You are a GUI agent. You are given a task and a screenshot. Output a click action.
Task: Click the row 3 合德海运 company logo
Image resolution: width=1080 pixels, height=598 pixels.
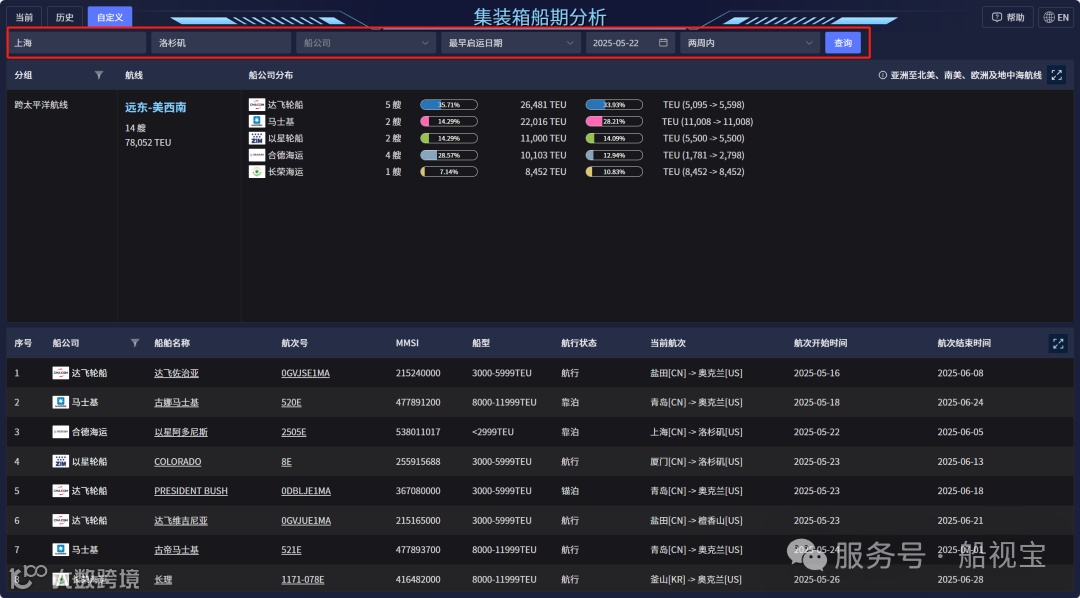pyautogui.click(x=61, y=432)
